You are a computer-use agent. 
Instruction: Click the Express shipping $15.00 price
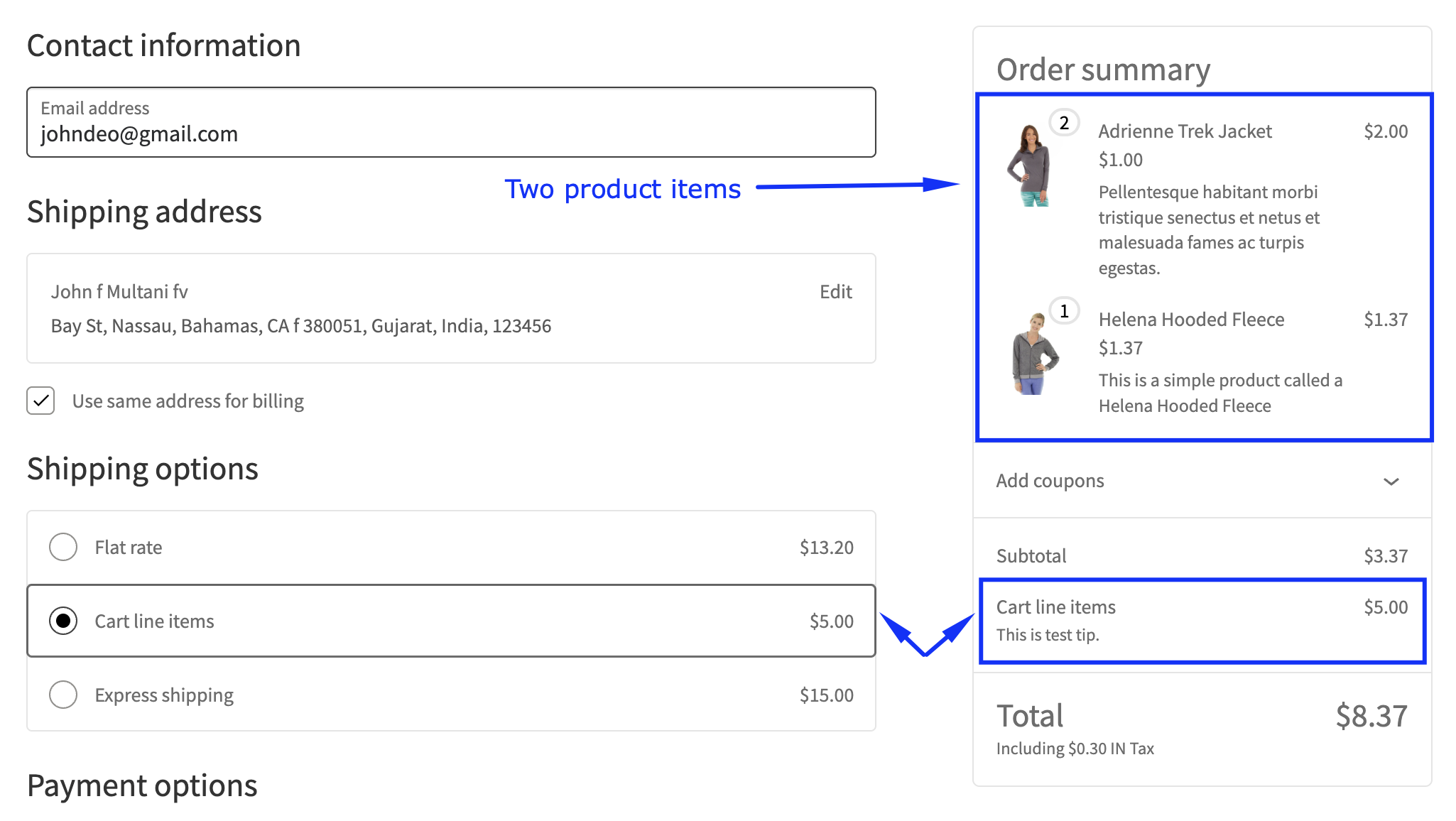coord(826,695)
